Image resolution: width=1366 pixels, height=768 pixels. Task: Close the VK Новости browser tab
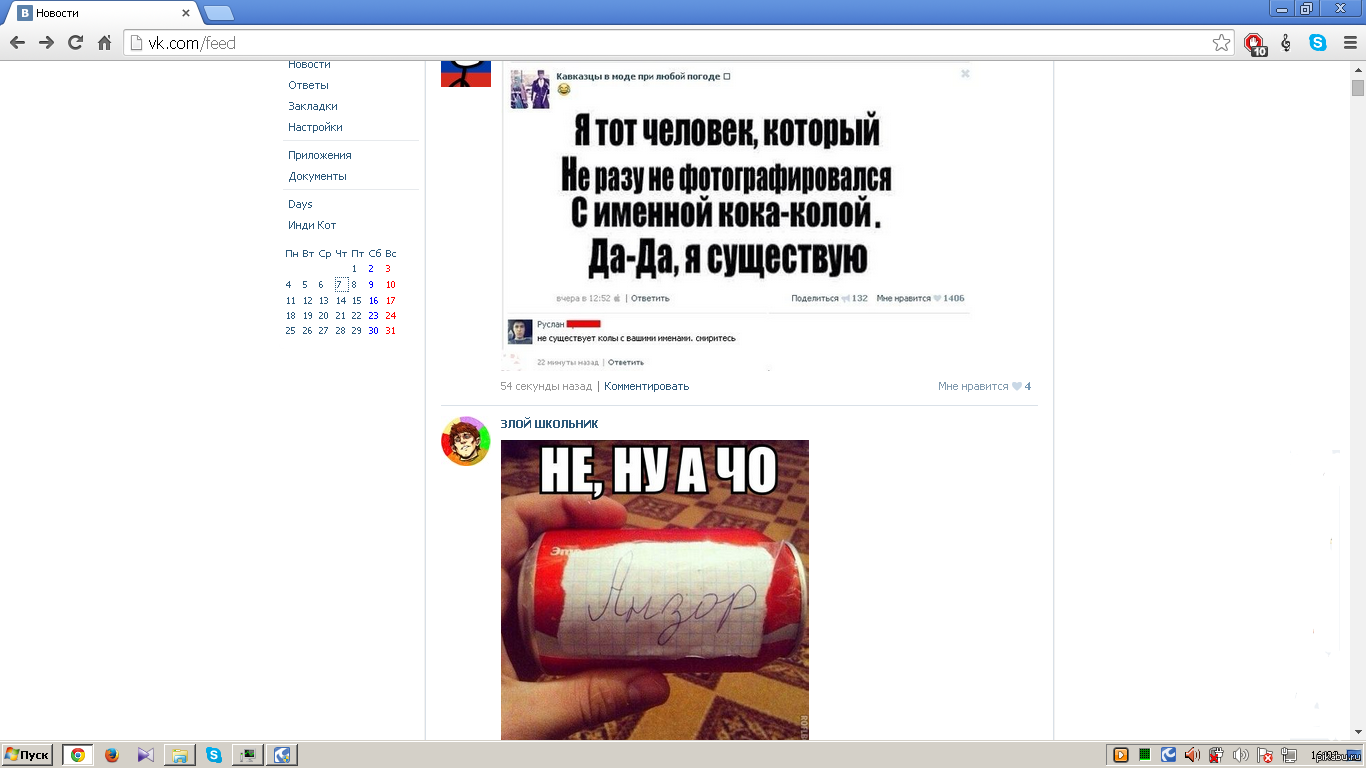(186, 14)
